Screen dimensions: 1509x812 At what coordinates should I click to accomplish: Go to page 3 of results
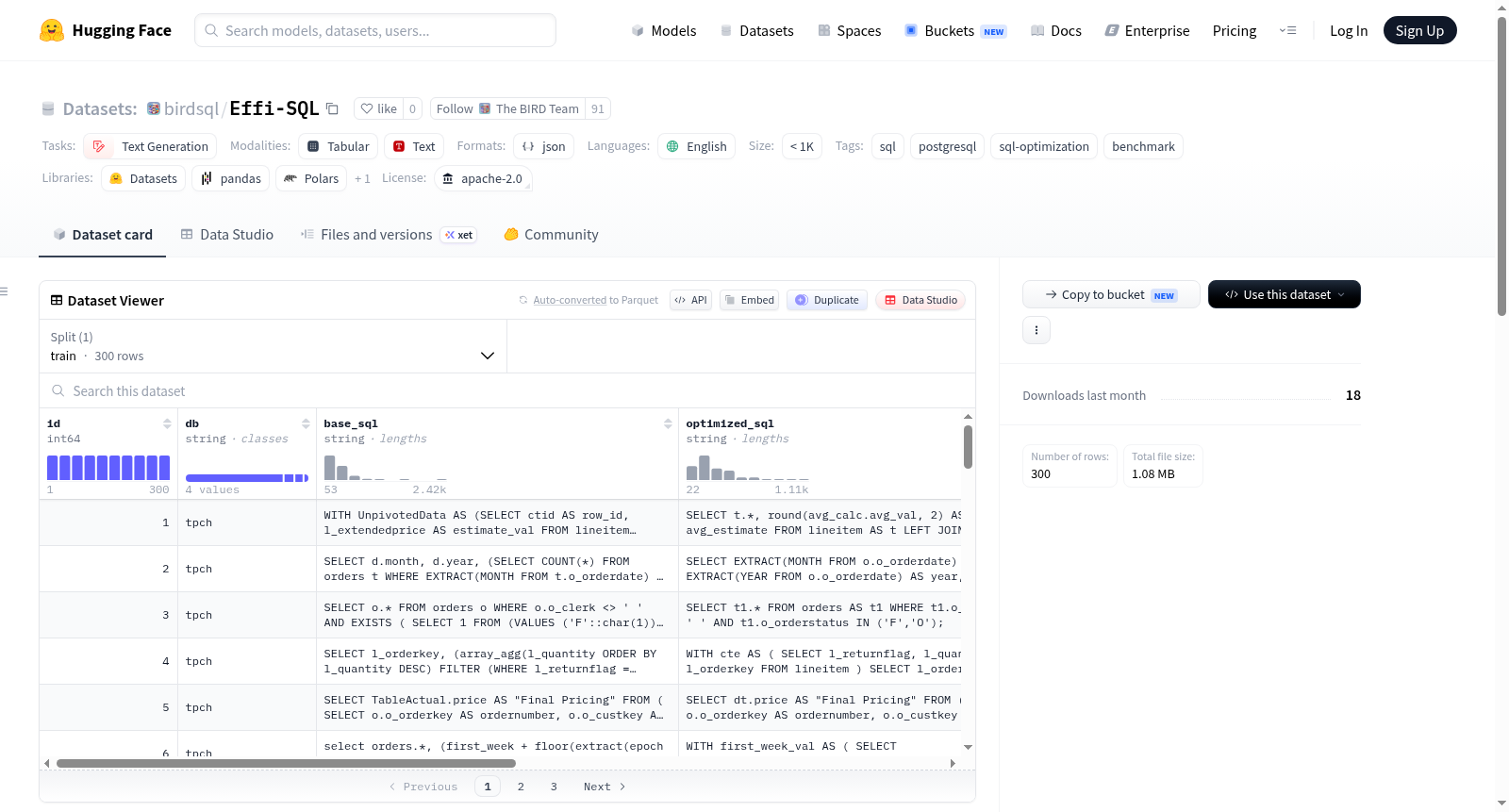coord(554,787)
